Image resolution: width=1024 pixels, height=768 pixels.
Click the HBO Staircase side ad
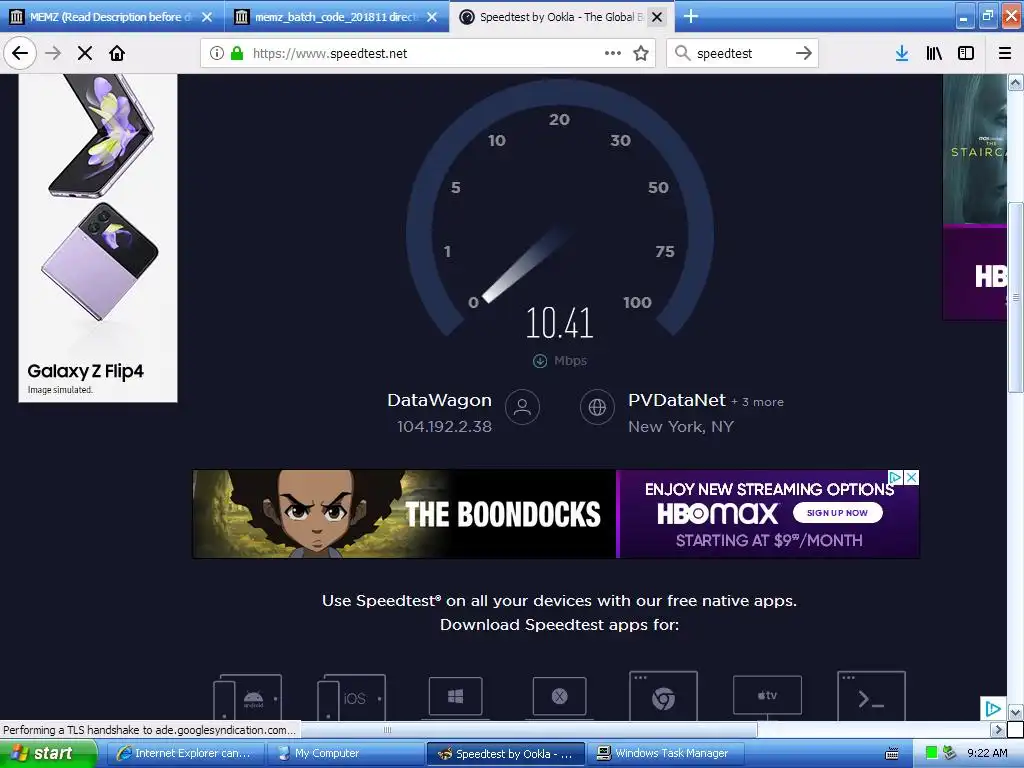tap(974, 197)
